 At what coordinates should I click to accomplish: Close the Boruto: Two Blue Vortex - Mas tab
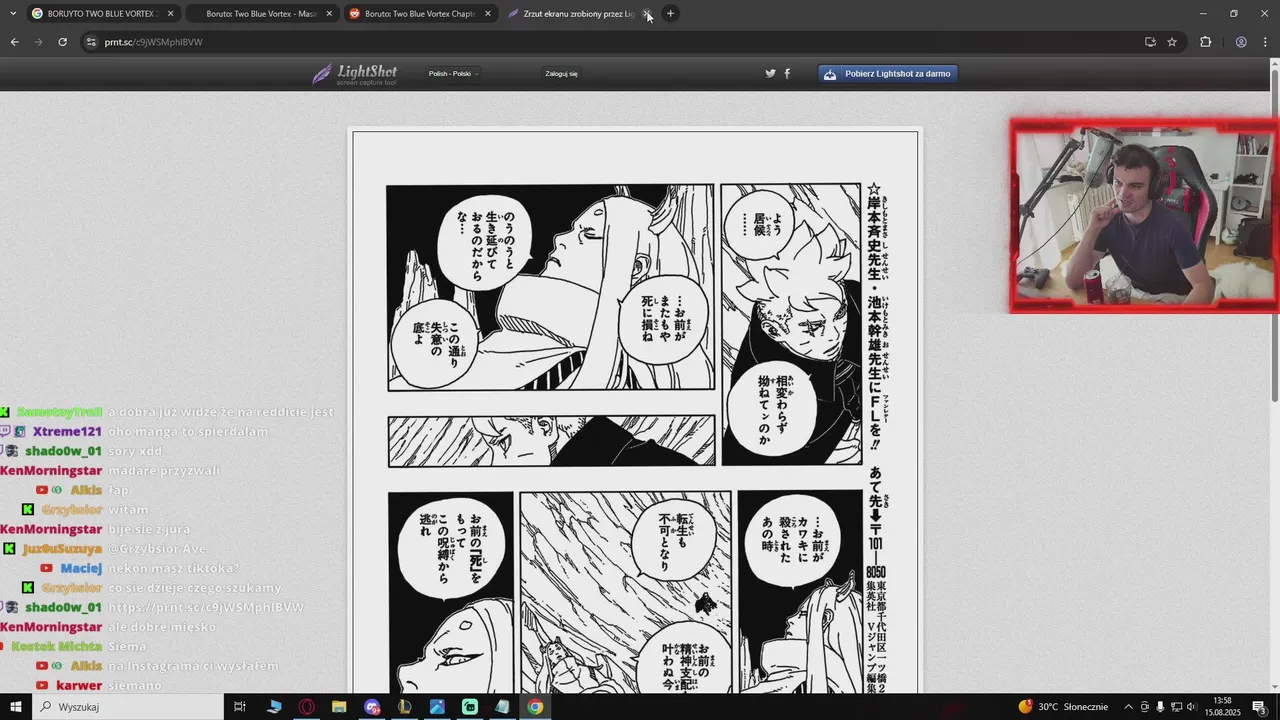(329, 14)
